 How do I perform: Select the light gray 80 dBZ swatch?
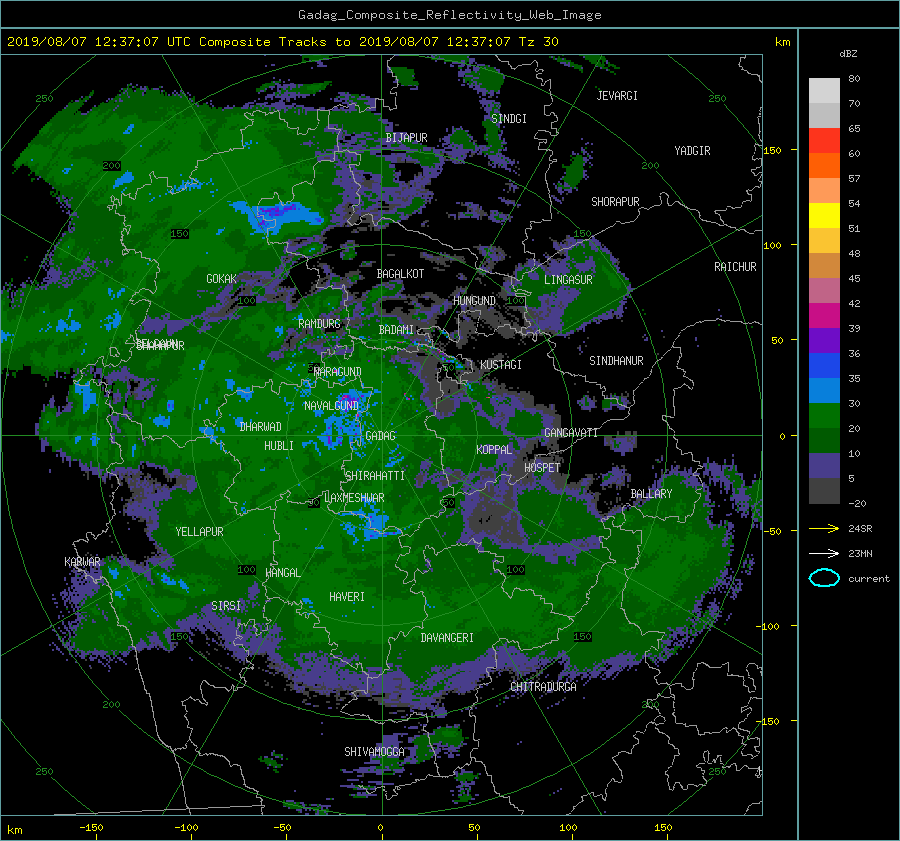824,91
